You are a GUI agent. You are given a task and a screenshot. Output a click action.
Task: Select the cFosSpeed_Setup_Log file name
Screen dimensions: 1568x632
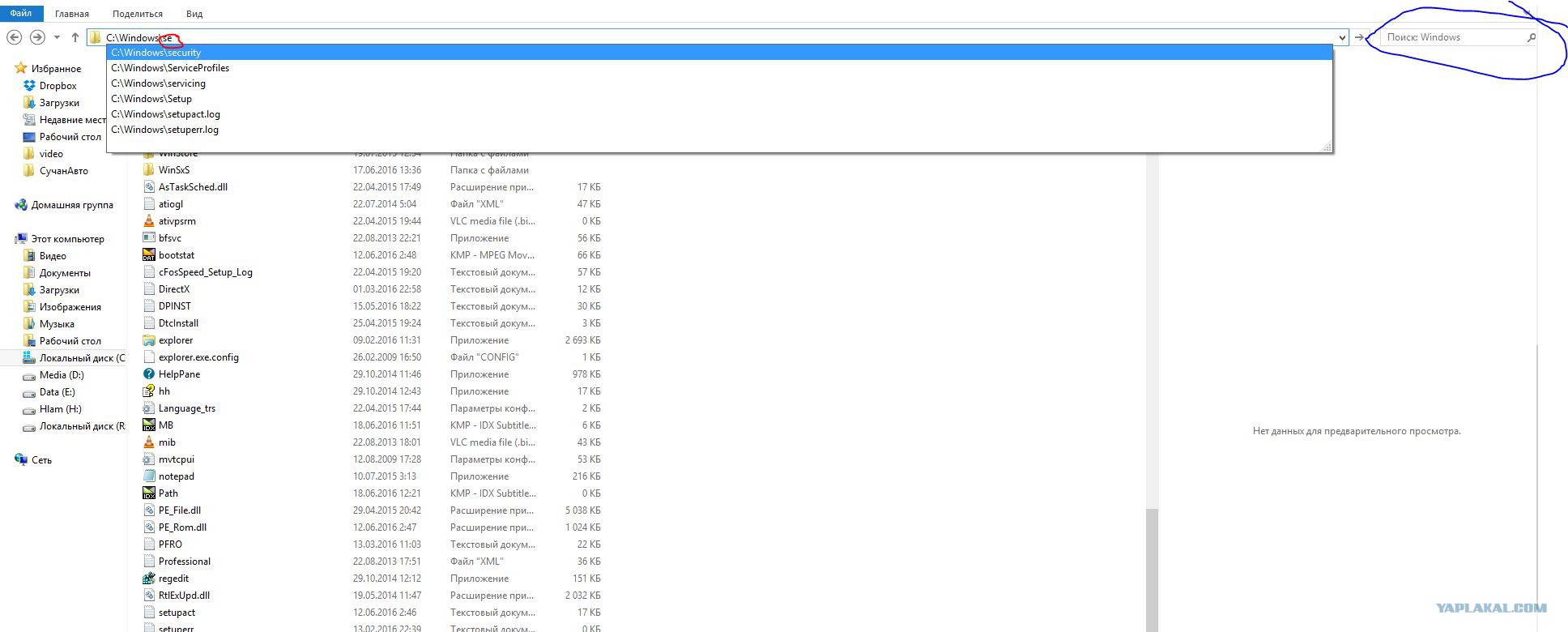[x=206, y=272]
